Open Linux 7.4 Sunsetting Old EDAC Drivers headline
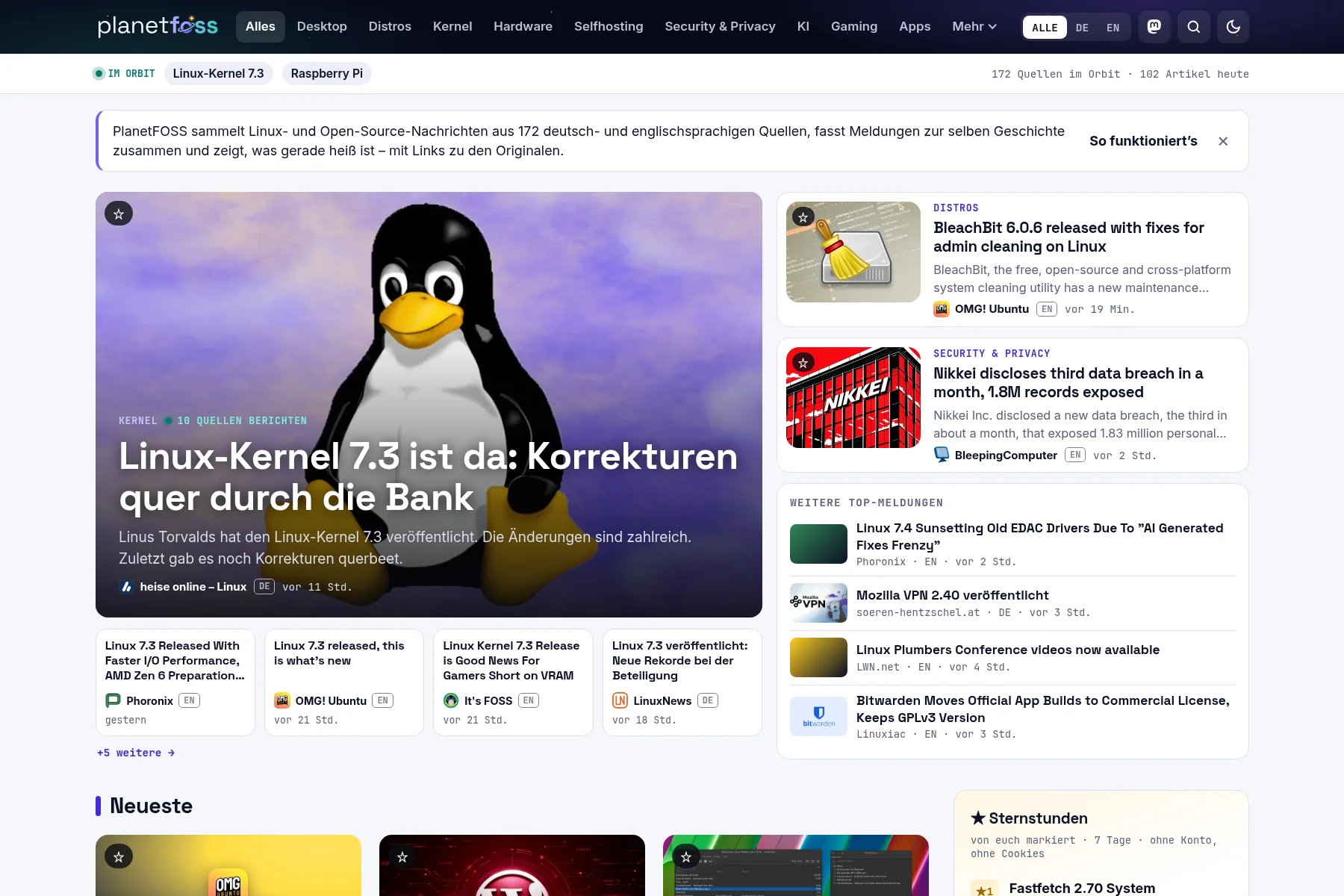 click(x=1040, y=536)
